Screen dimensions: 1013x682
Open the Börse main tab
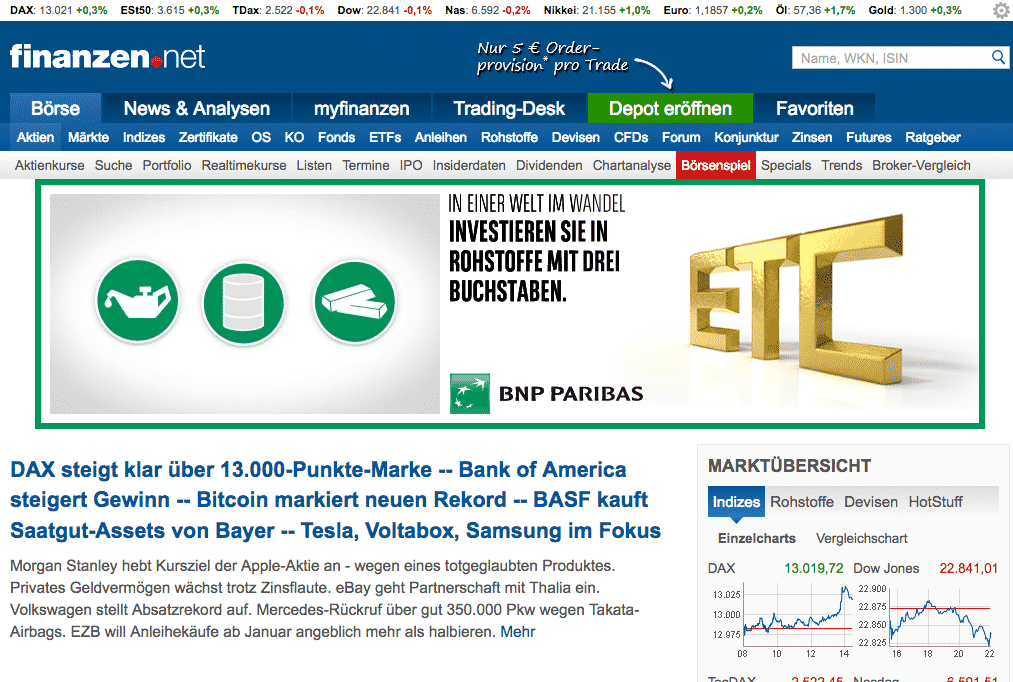pyautogui.click(x=56, y=108)
